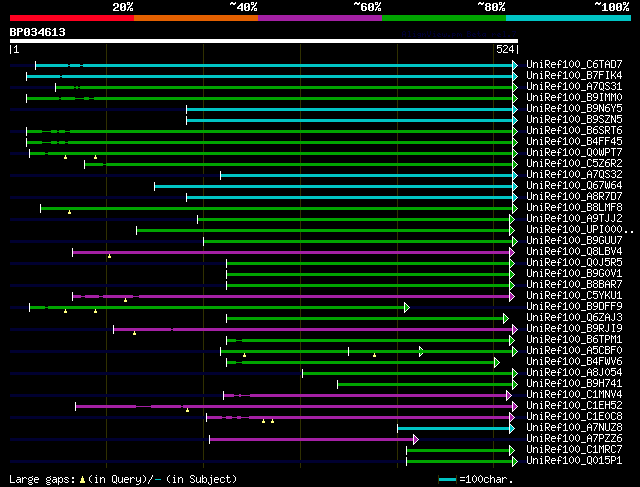The height and width of the screenshot is (487, 640).
Task: Click the UniRef100_Q6ZAJ3 label
Action: pyautogui.click(x=574, y=318)
